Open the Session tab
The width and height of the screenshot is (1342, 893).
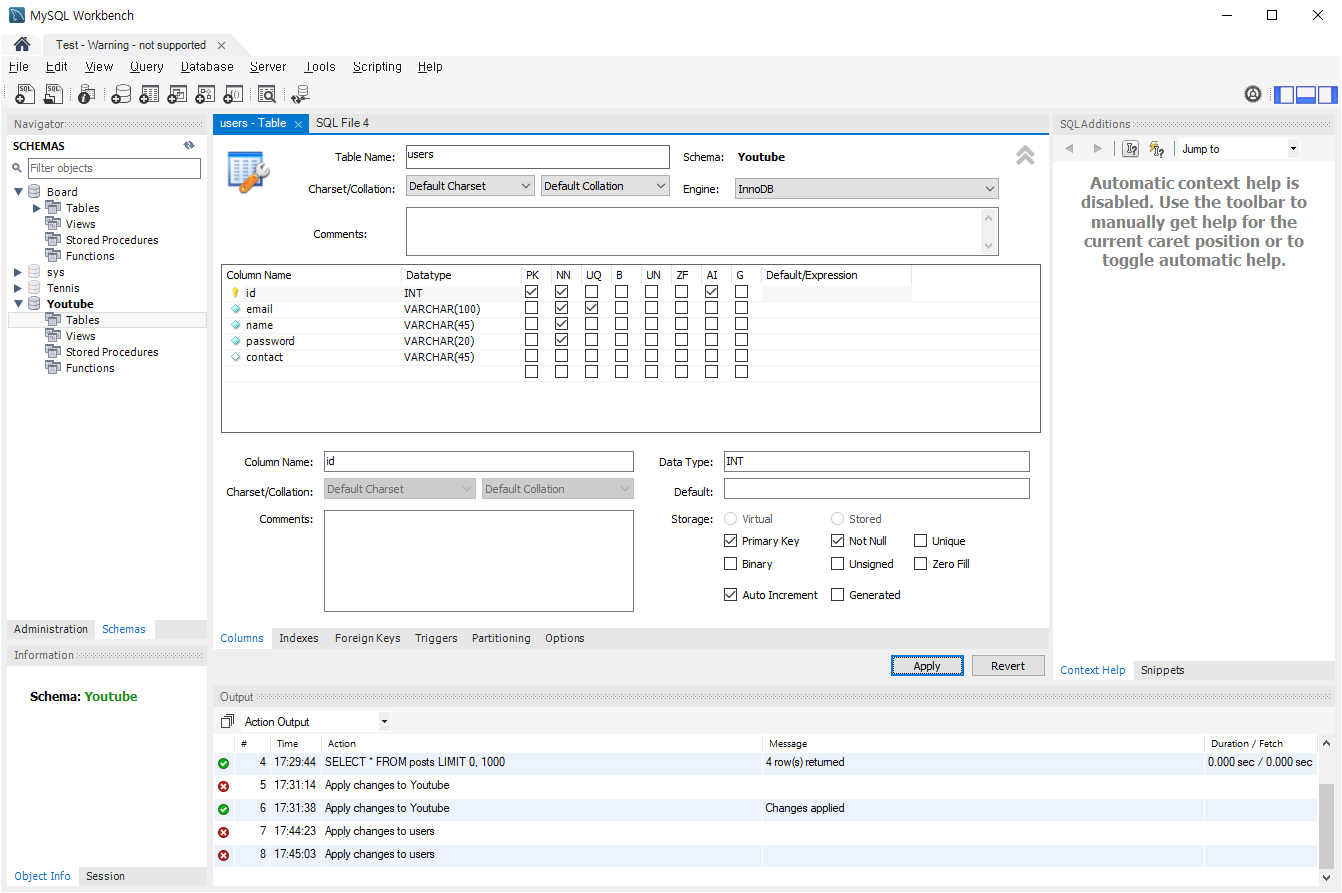105,876
